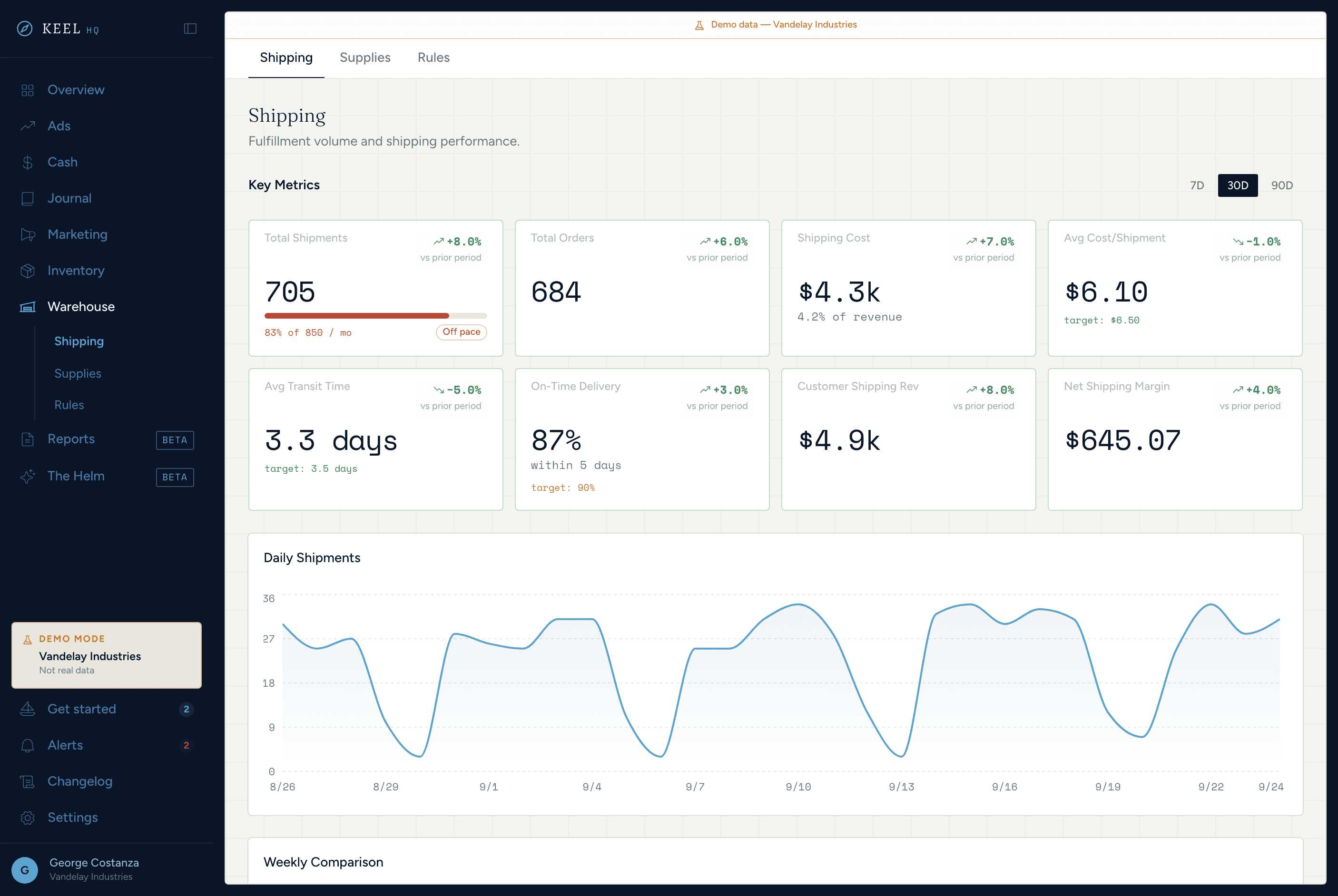The height and width of the screenshot is (896, 1338).
Task: Click the Alerts bell icon
Action: click(x=28, y=745)
